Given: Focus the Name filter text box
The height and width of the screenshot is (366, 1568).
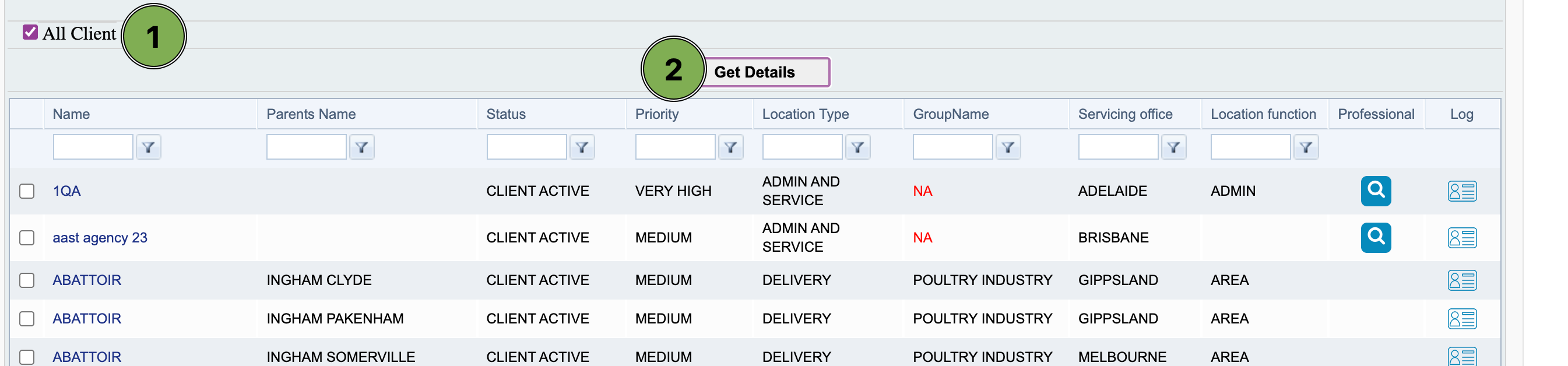Looking at the screenshot, I should pyautogui.click(x=93, y=147).
